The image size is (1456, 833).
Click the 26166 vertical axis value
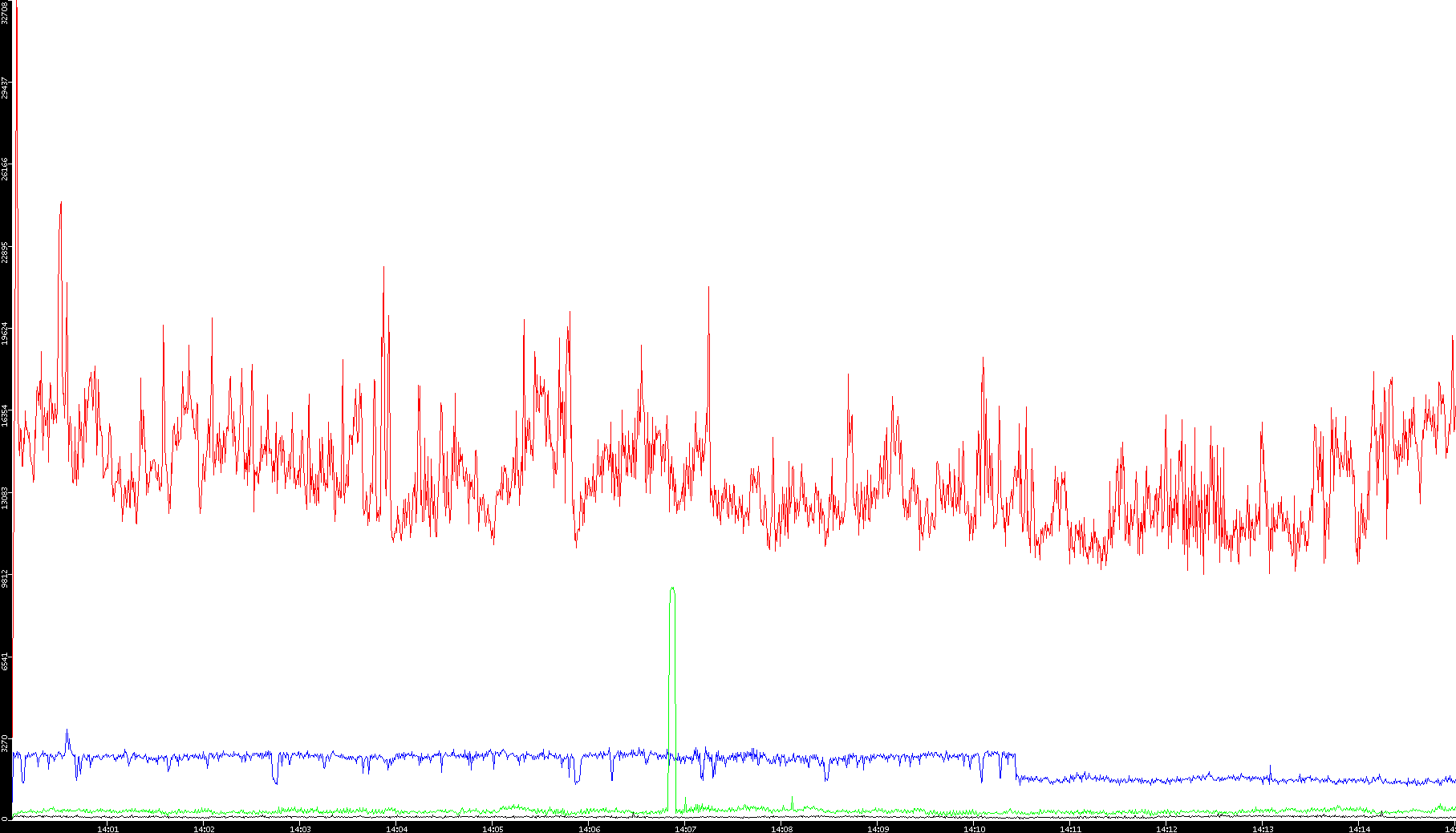(6, 170)
